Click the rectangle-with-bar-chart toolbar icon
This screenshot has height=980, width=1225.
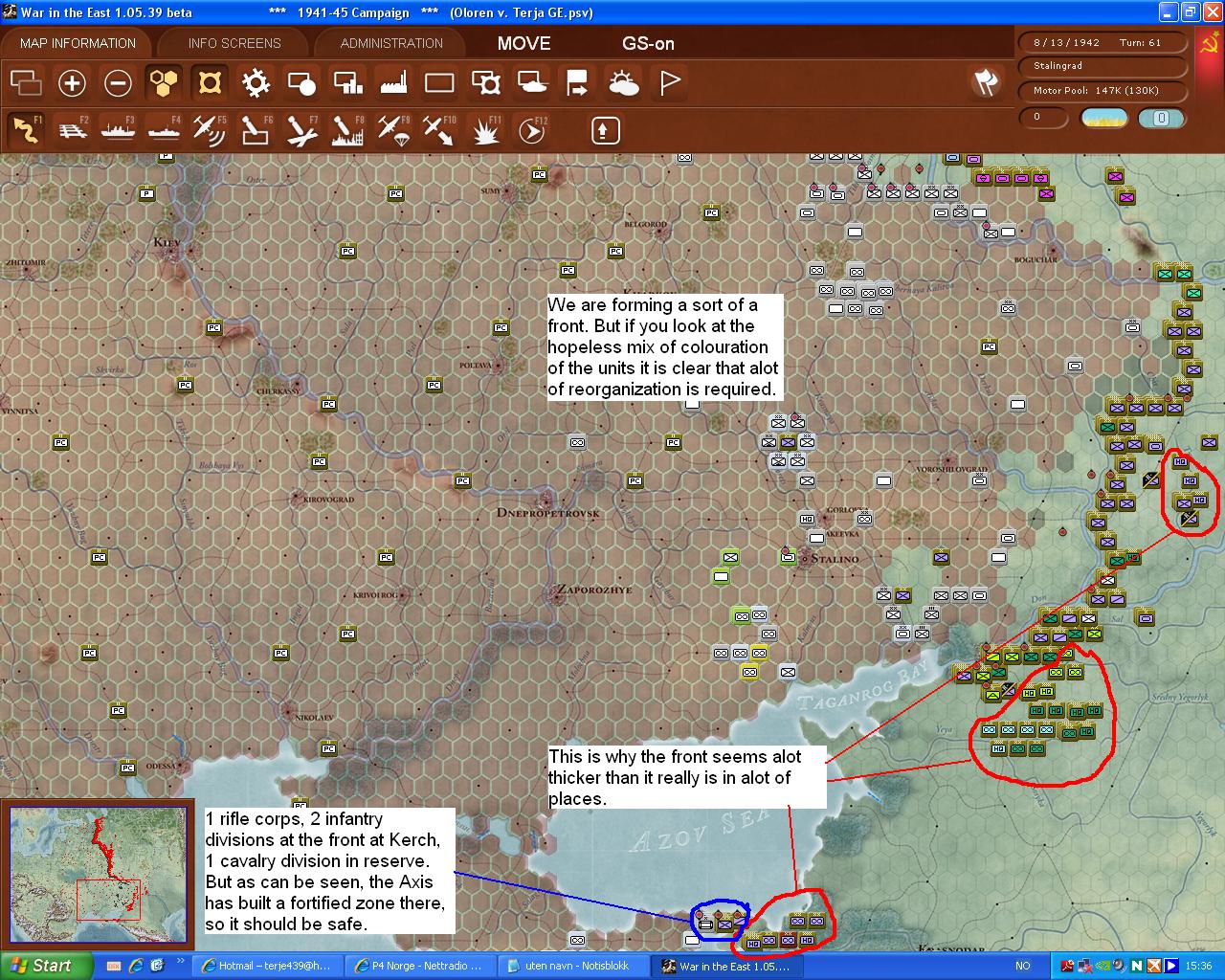click(x=347, y=83)
